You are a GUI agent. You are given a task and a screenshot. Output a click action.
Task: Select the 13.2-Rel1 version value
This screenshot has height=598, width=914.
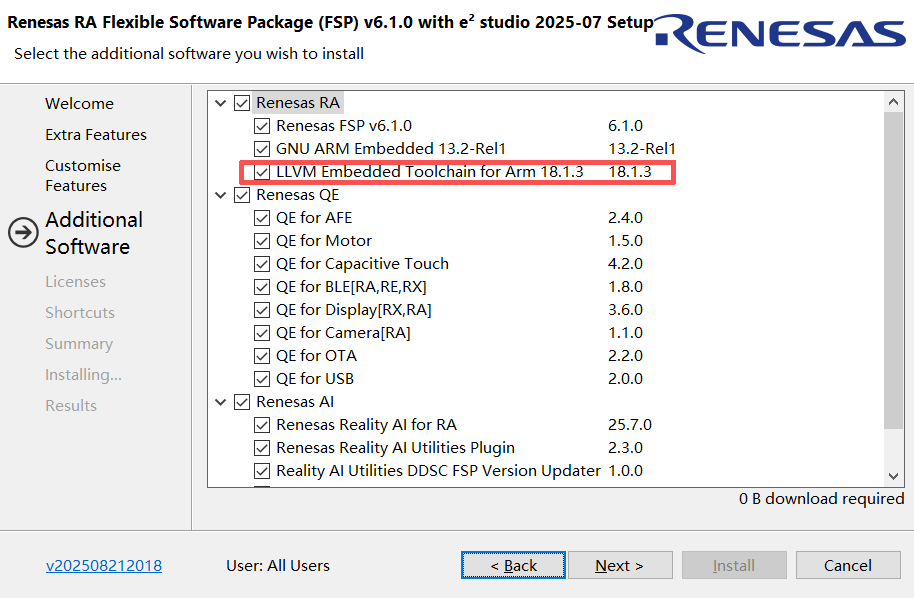pos(642,149)
